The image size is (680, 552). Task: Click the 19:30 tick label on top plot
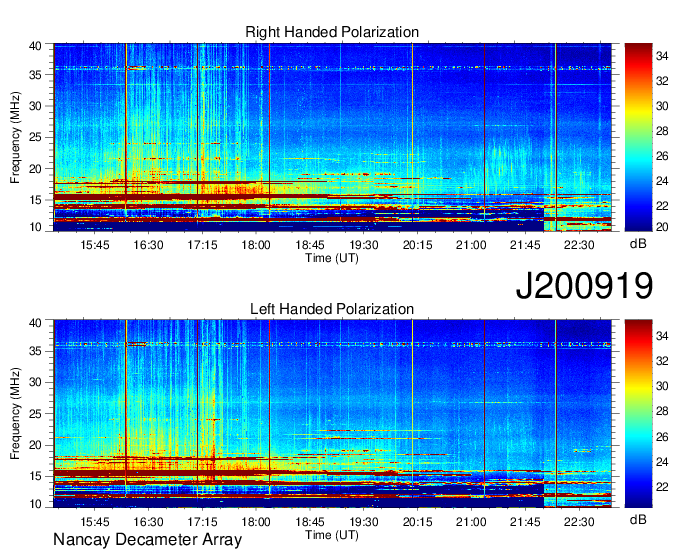point(363,245)
